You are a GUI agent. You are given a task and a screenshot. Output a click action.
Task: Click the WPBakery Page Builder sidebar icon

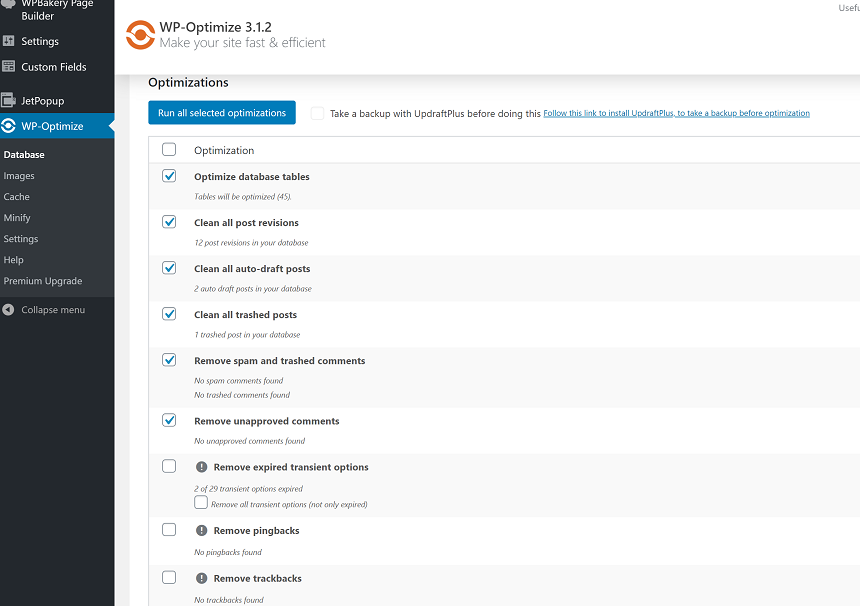tap(8, 4)
